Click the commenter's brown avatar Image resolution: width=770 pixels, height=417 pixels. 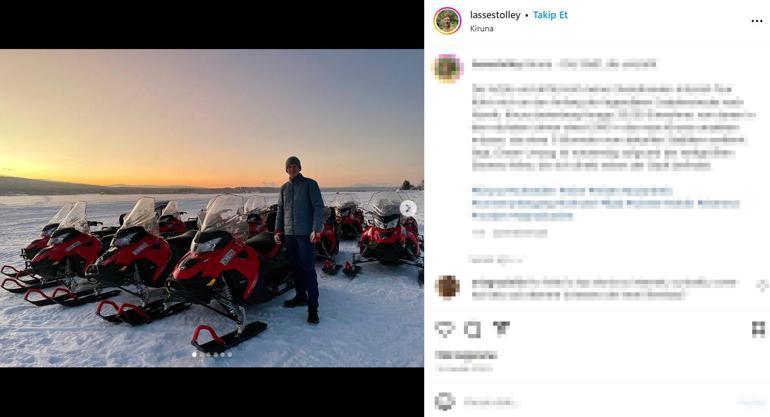point(448,287)
